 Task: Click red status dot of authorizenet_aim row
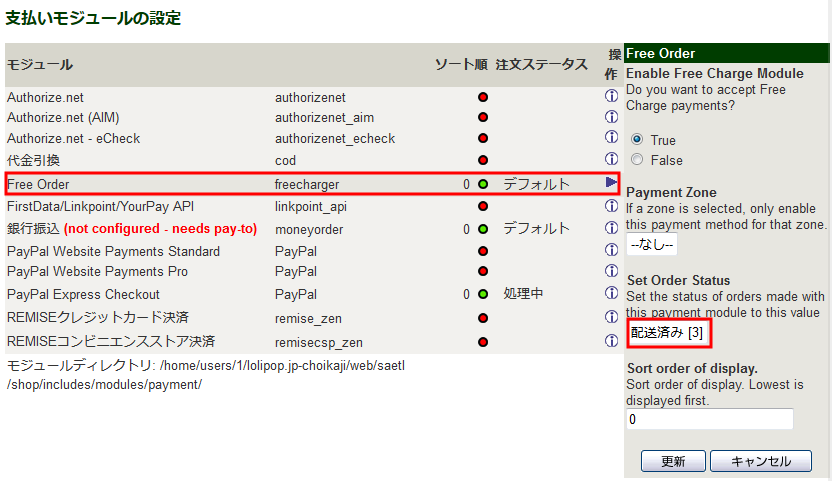(483, 117)
